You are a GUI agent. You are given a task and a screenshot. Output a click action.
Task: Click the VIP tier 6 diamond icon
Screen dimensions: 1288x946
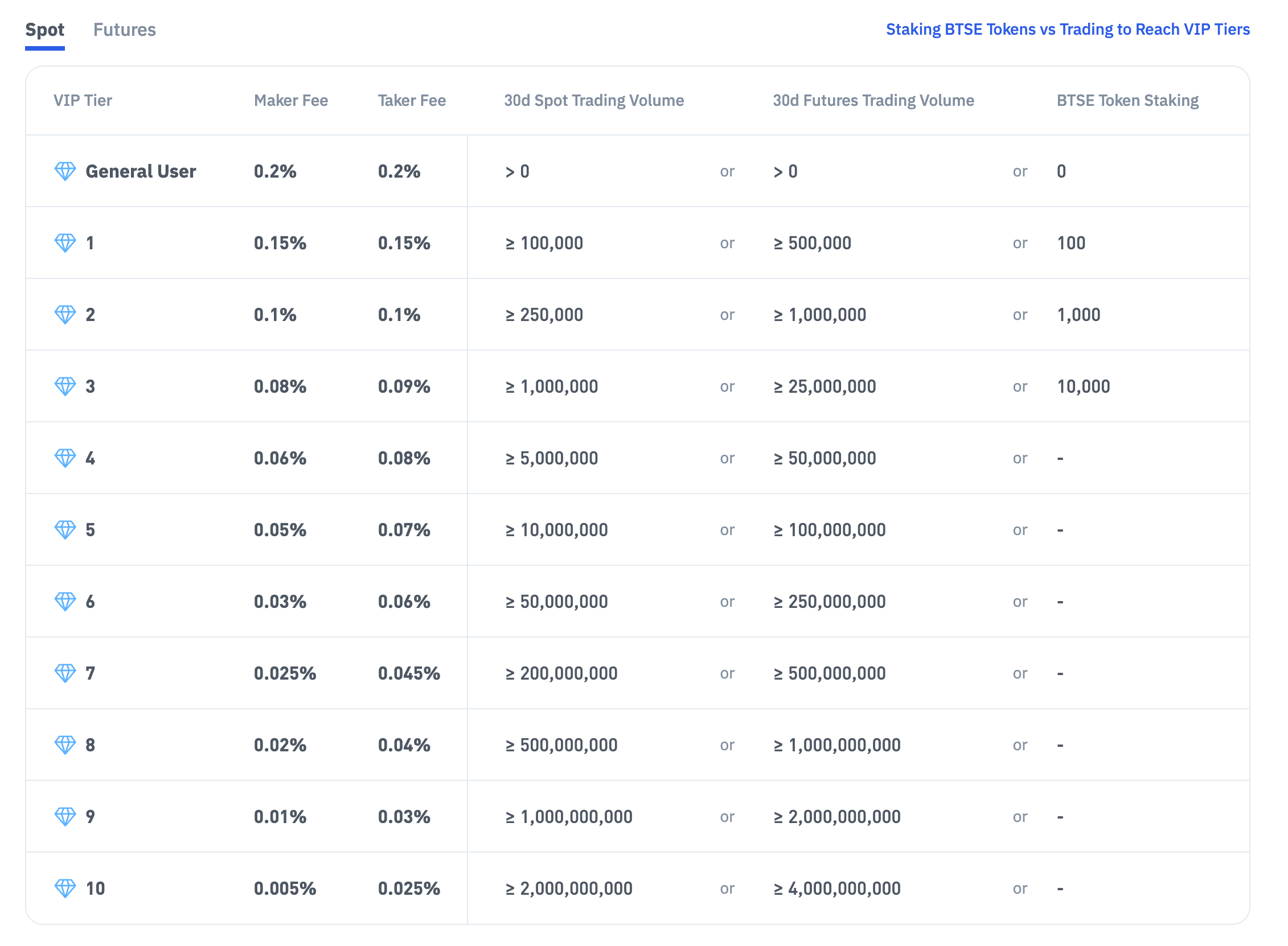tap(65, 601)
